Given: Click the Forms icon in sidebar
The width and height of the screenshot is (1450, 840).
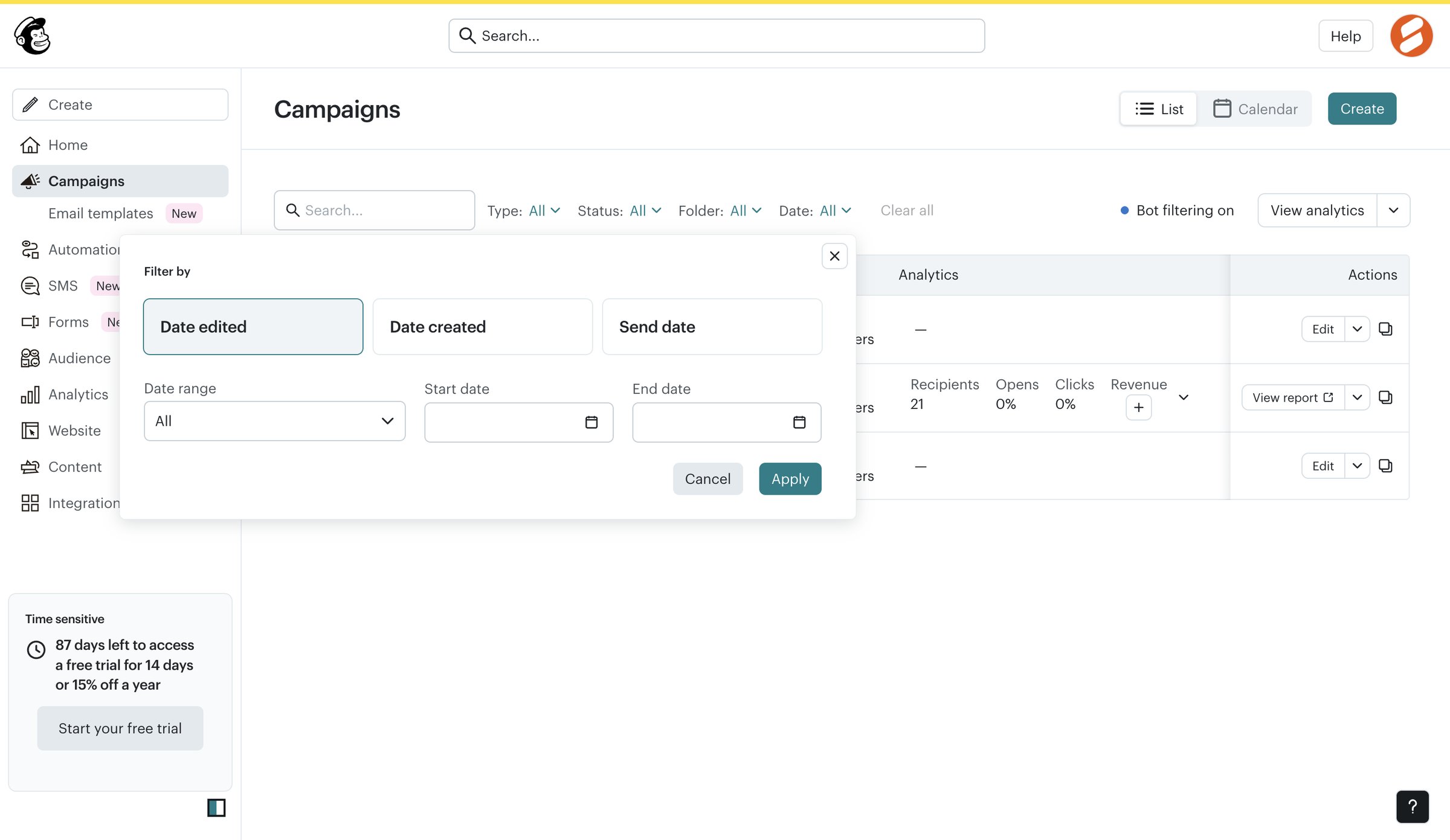Looking at the screenshot, I should pyautogui.click(x=30, y=322).
